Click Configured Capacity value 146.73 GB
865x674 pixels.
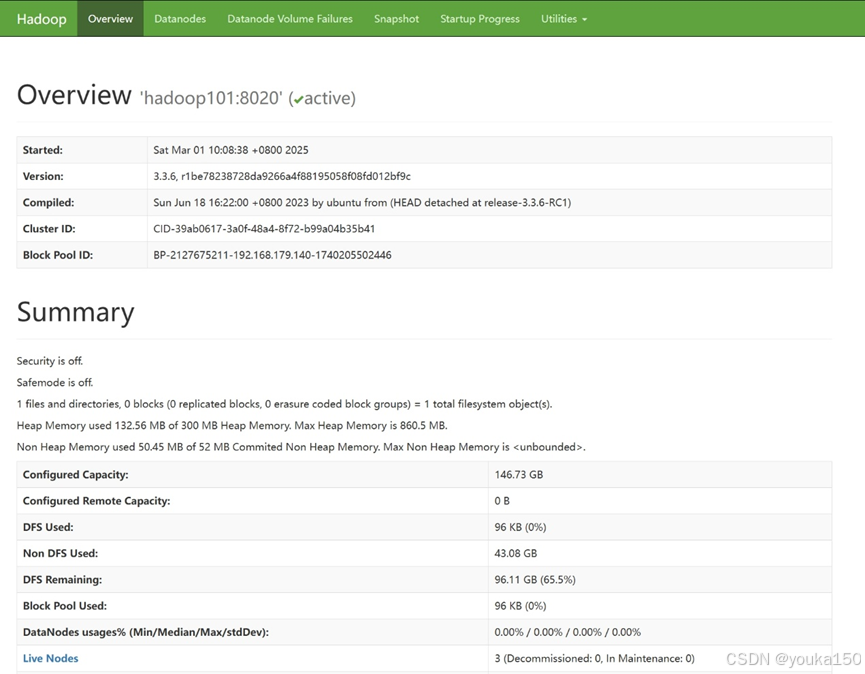(519, 474)
